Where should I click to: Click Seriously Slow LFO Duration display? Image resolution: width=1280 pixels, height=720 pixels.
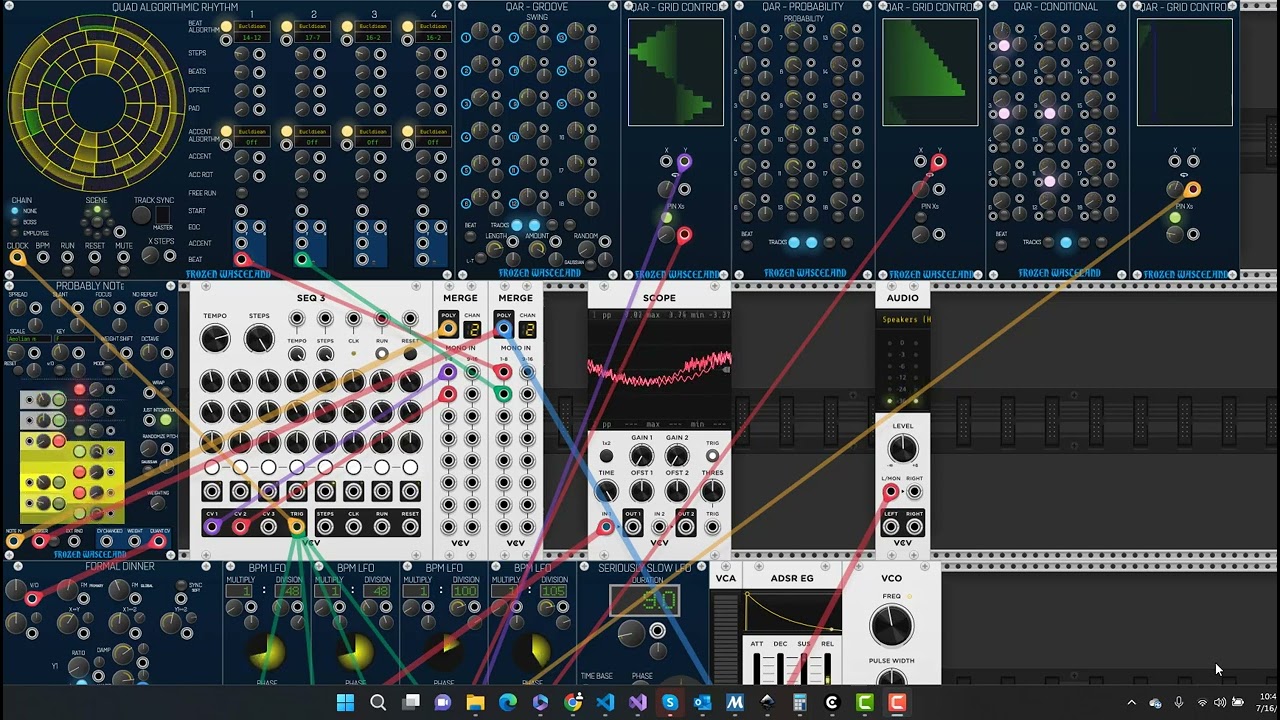click(646, 601)
